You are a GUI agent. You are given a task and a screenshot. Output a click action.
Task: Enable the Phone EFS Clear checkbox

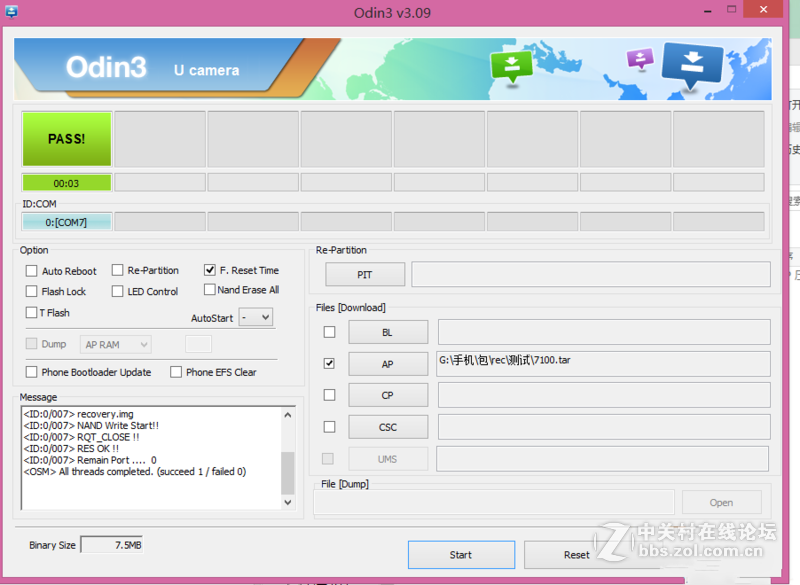pyautogui.click(x=176, y=372)
